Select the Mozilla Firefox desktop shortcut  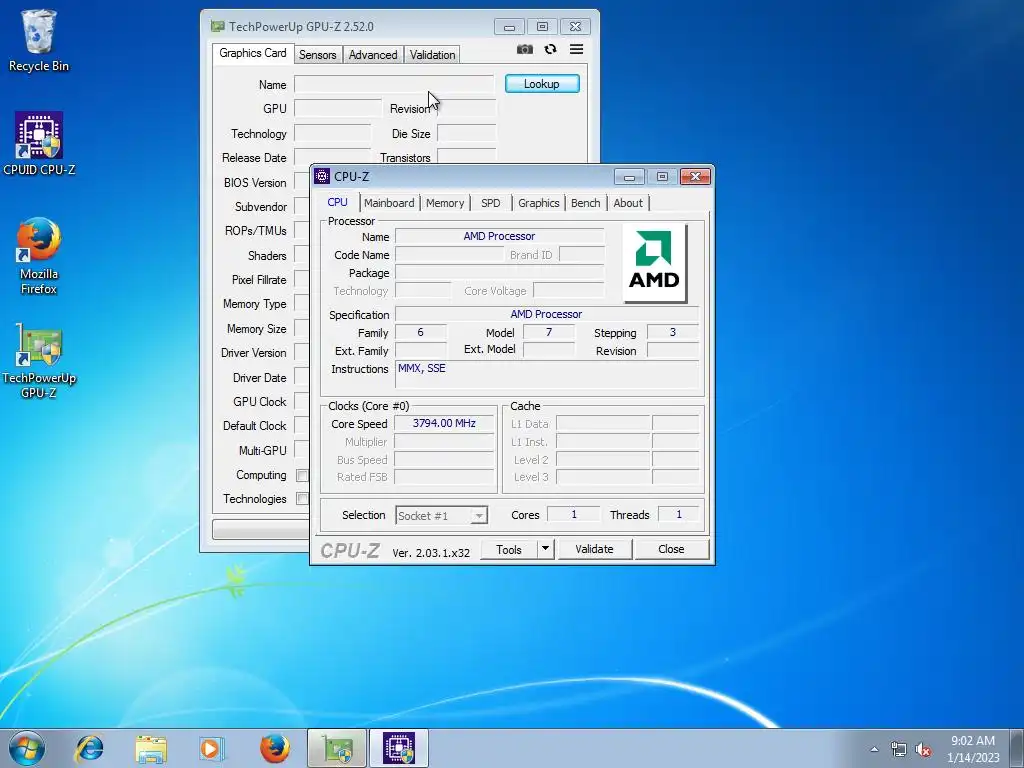pos(39,256)
